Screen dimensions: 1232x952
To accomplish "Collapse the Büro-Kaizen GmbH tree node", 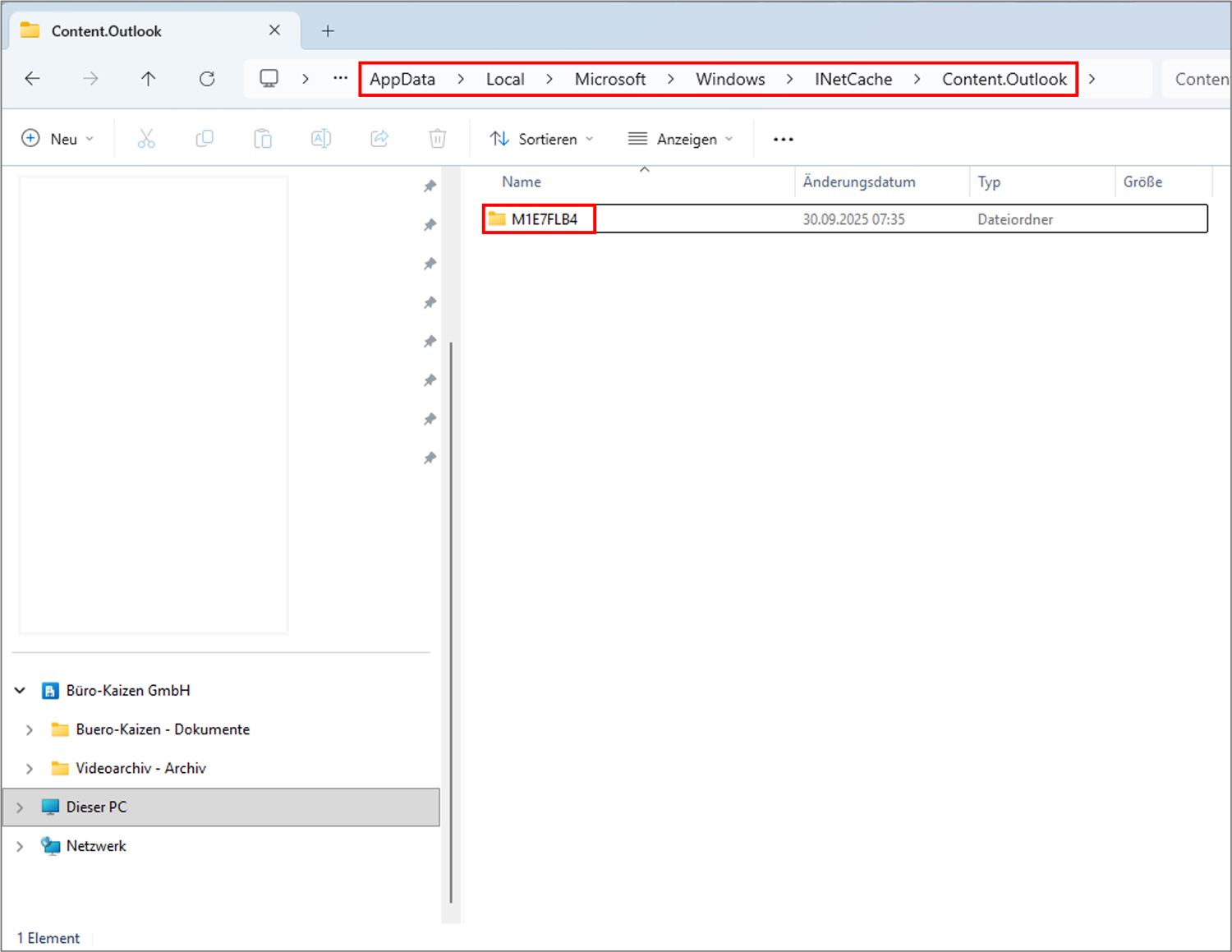I will pyautogui.click(x=20, y=691).
